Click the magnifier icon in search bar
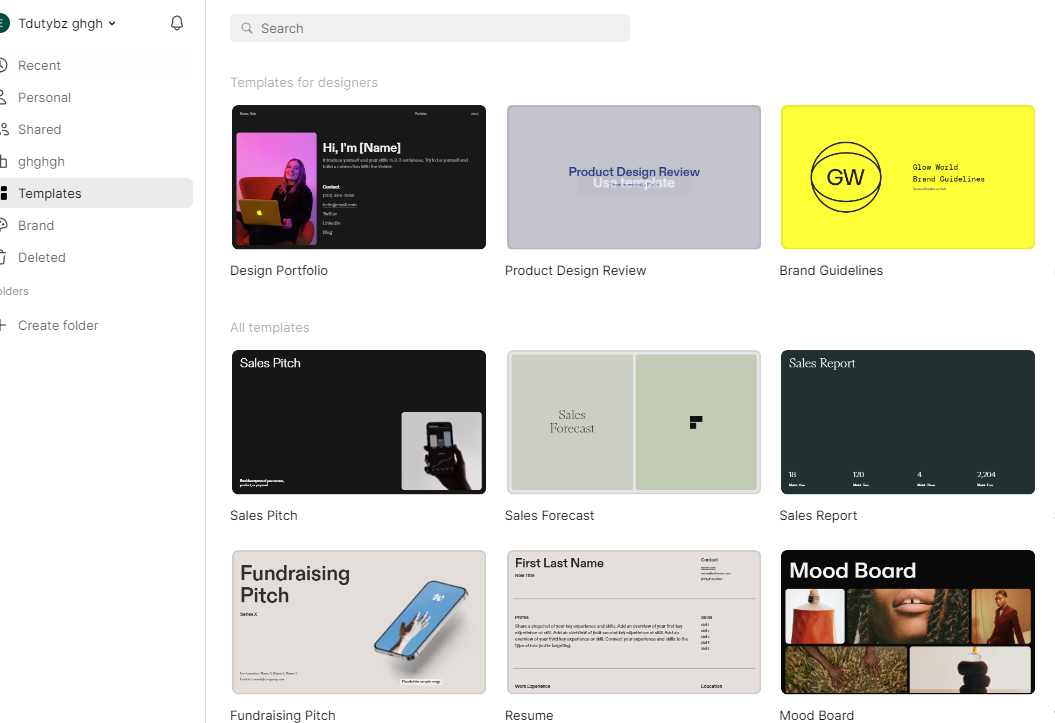 point(247,28)
